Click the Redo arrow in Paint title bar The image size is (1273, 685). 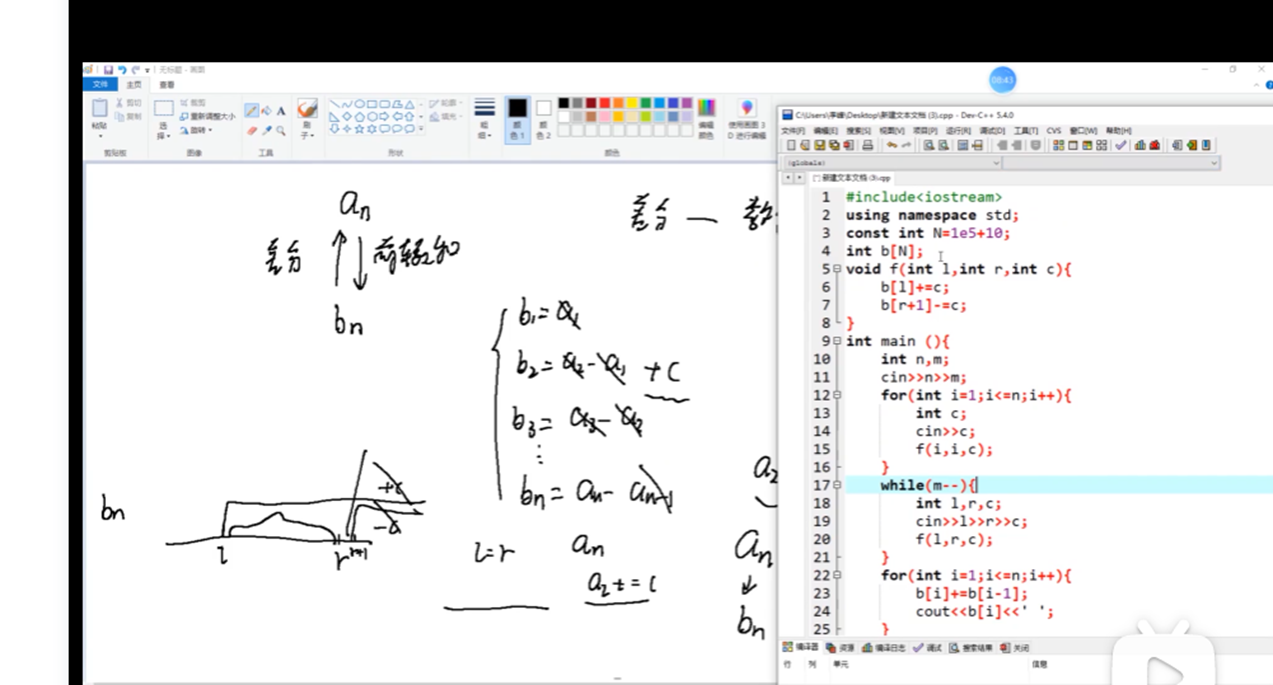(136, 70)
